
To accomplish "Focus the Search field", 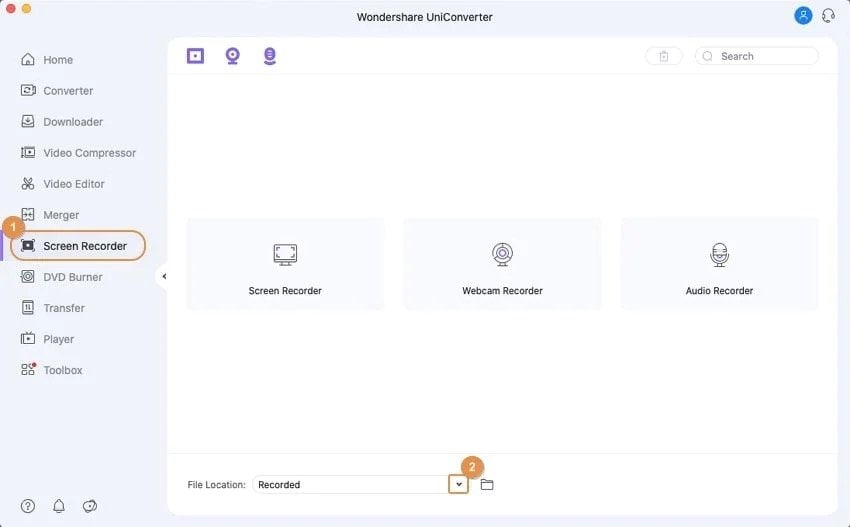I will [x=757, y=56].
